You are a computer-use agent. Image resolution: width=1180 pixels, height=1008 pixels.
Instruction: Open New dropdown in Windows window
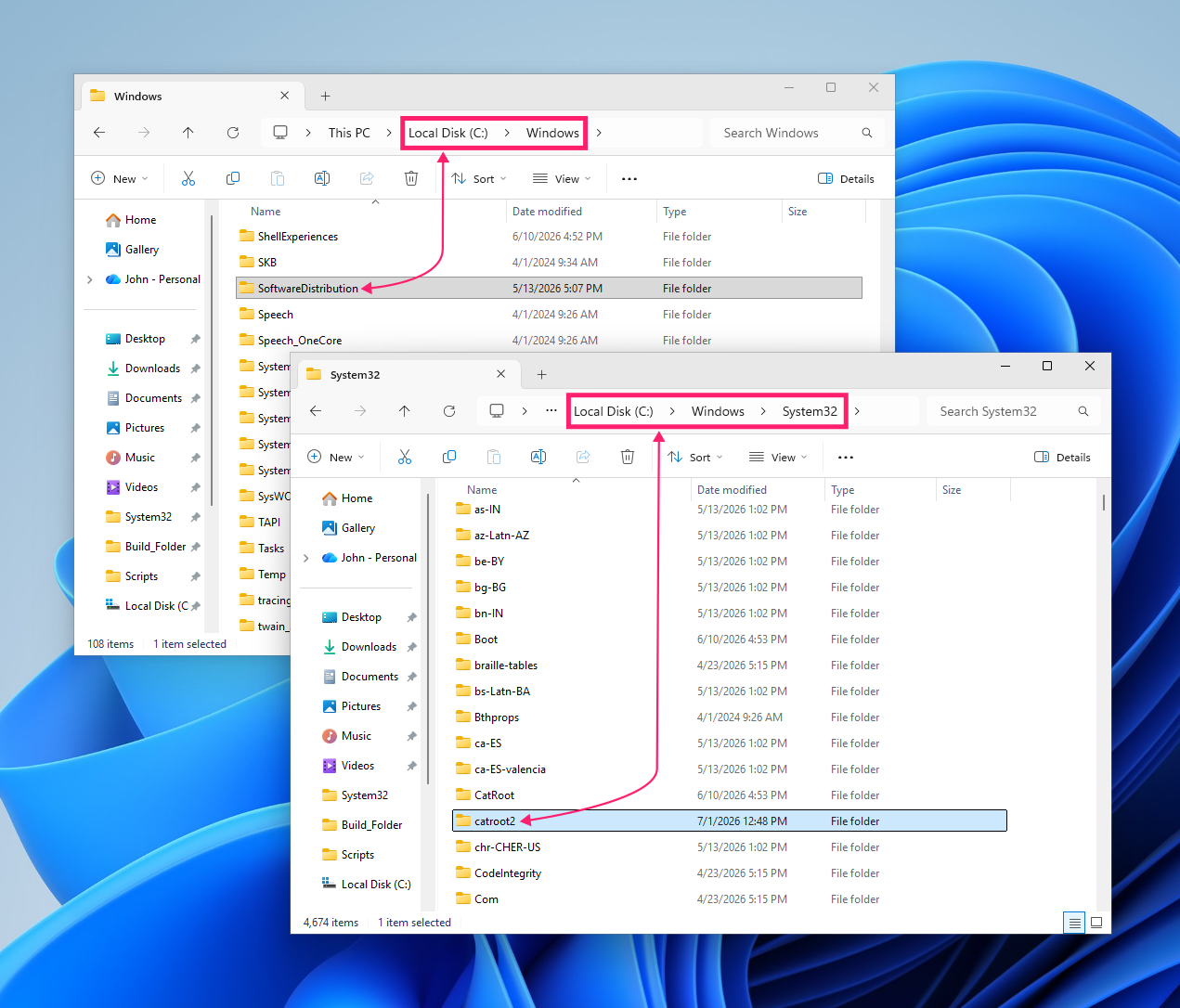[119, 178]
